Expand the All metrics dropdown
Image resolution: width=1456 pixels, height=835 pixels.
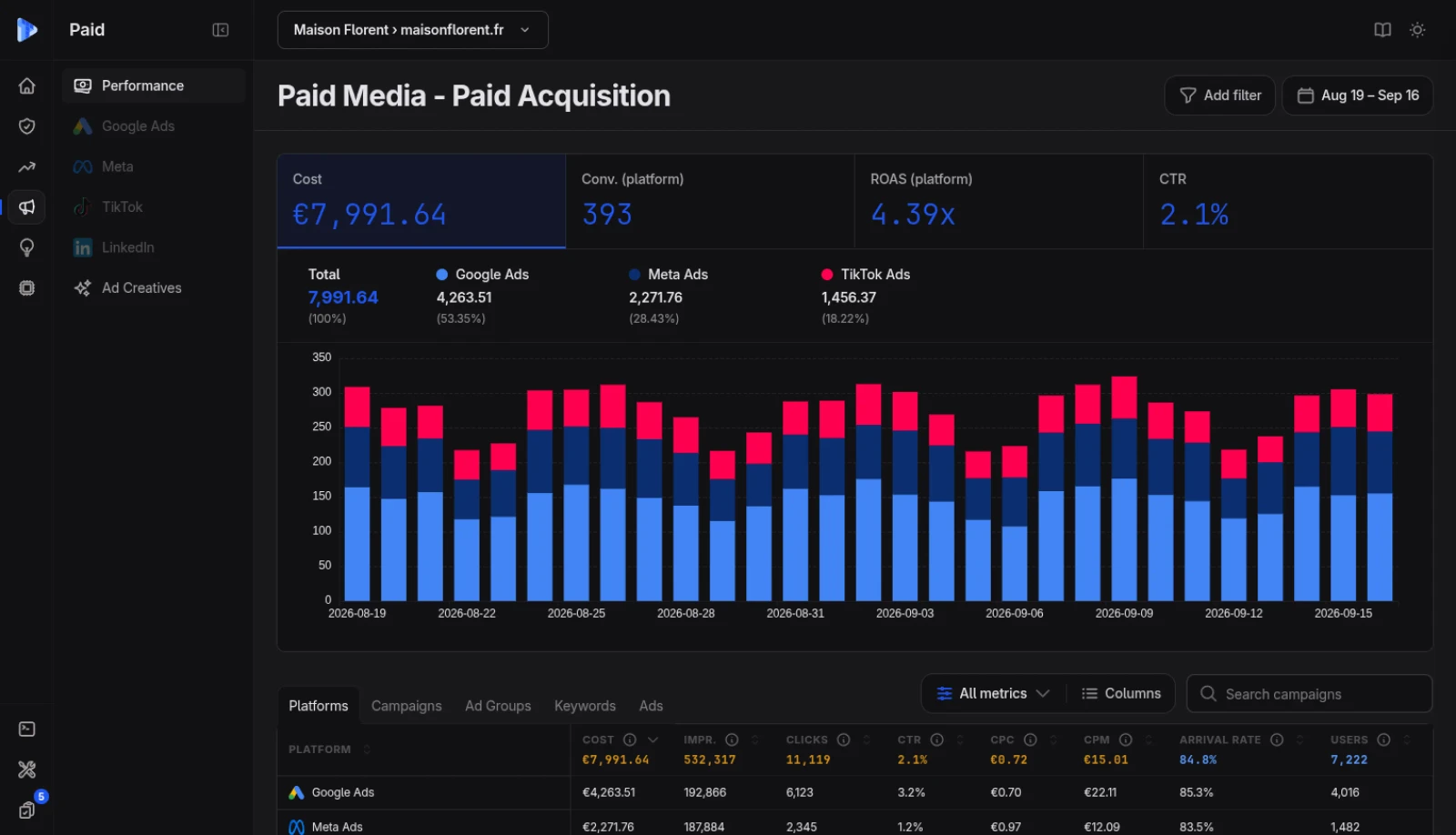tap(993, 693)
